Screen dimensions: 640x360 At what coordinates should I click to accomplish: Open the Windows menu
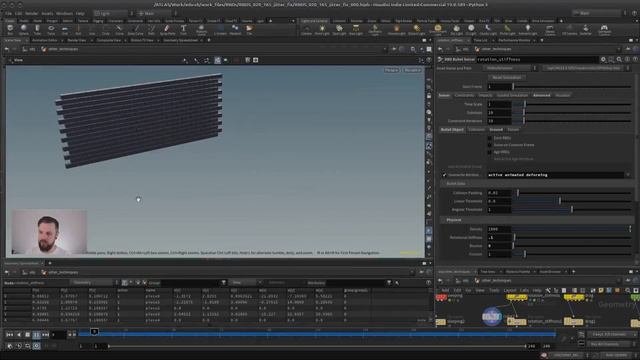[64, 13]
